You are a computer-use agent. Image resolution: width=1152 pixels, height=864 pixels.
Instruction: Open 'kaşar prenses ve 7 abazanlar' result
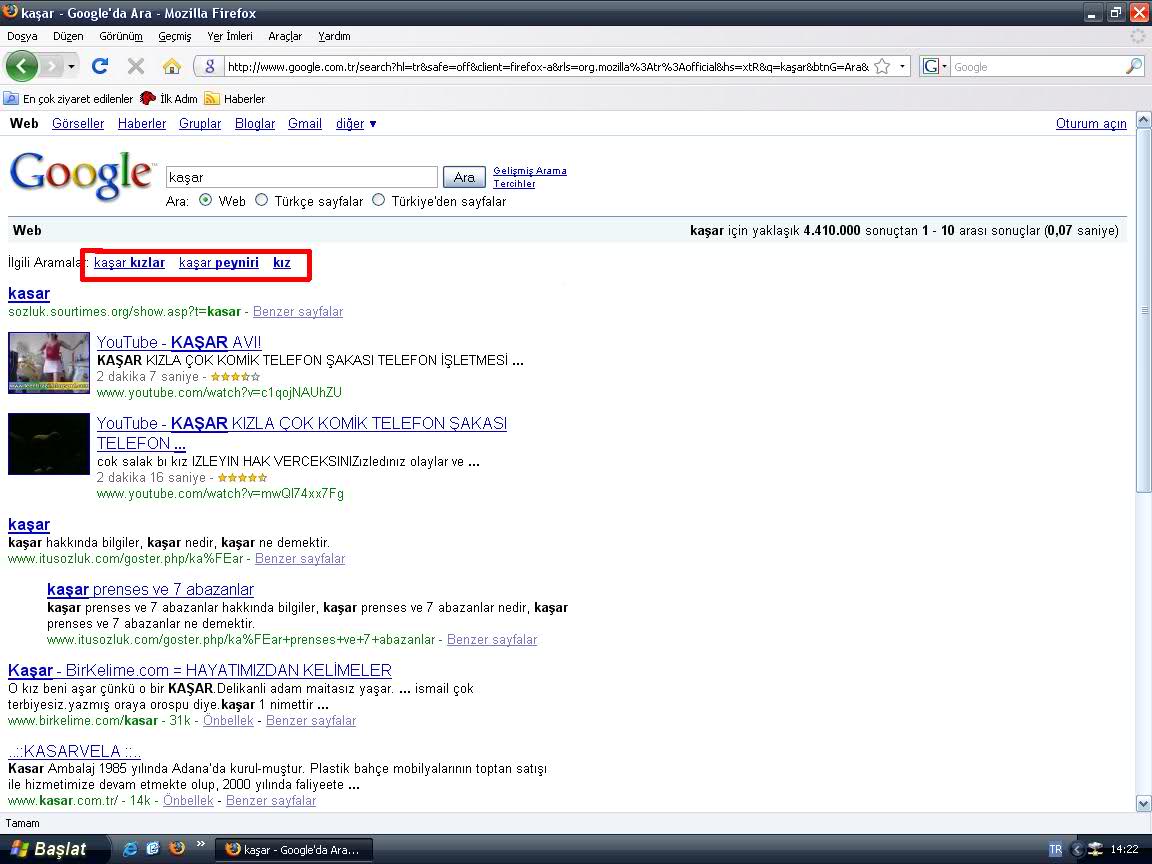pyautogui.click(x=150, y=589)
